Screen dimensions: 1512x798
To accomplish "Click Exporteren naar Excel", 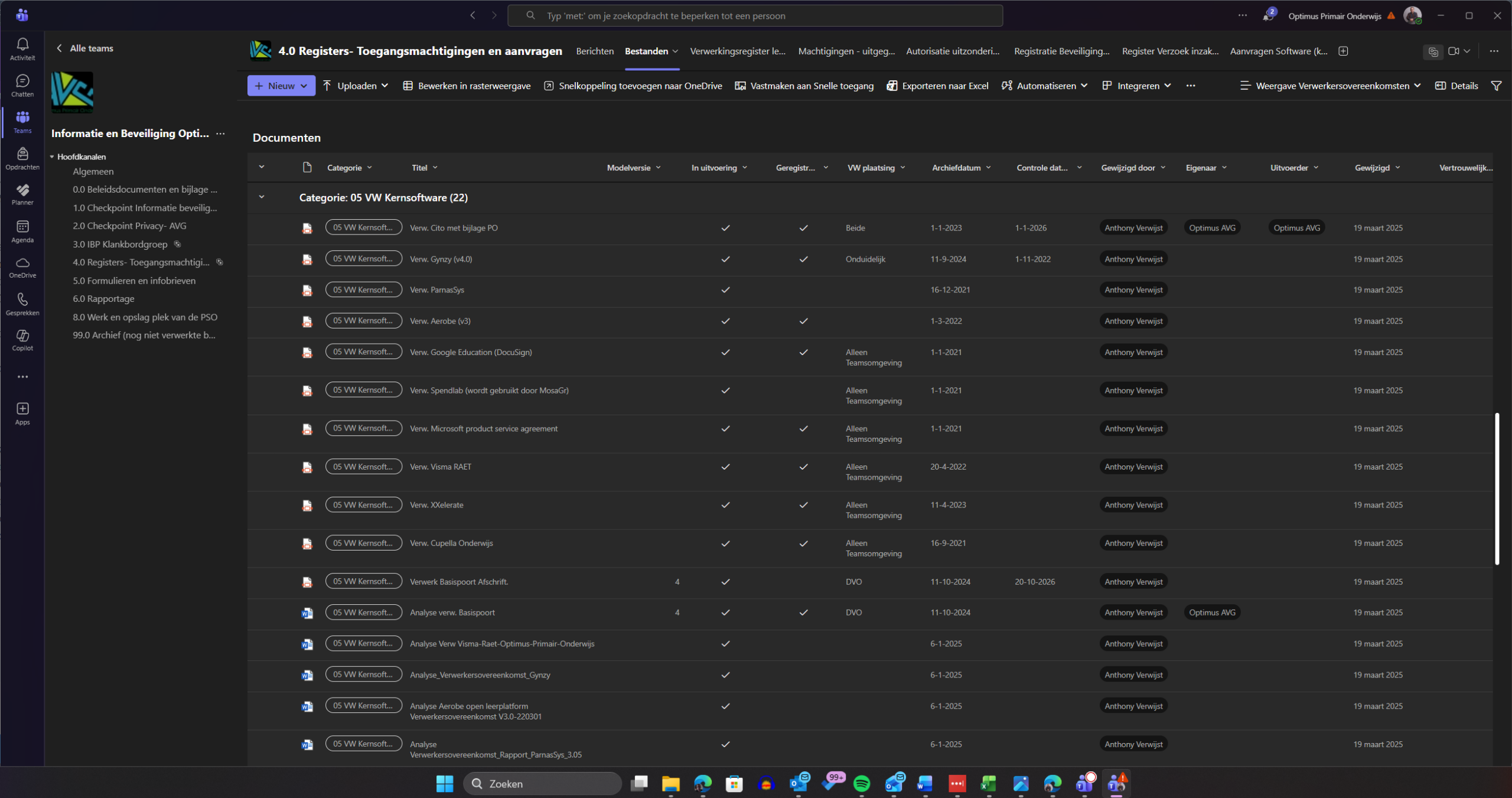I will (937, 86).
